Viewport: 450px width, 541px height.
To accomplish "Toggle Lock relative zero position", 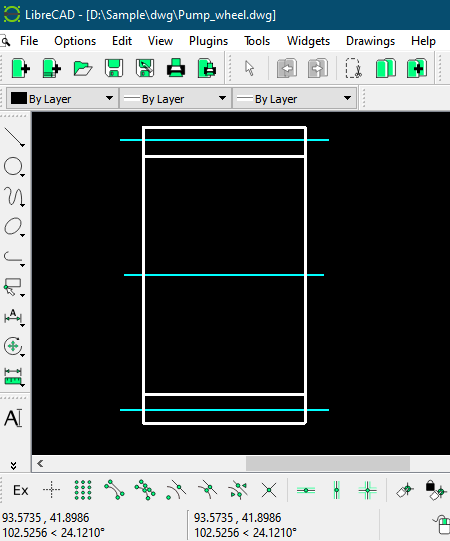I will (x=435, y=490).
